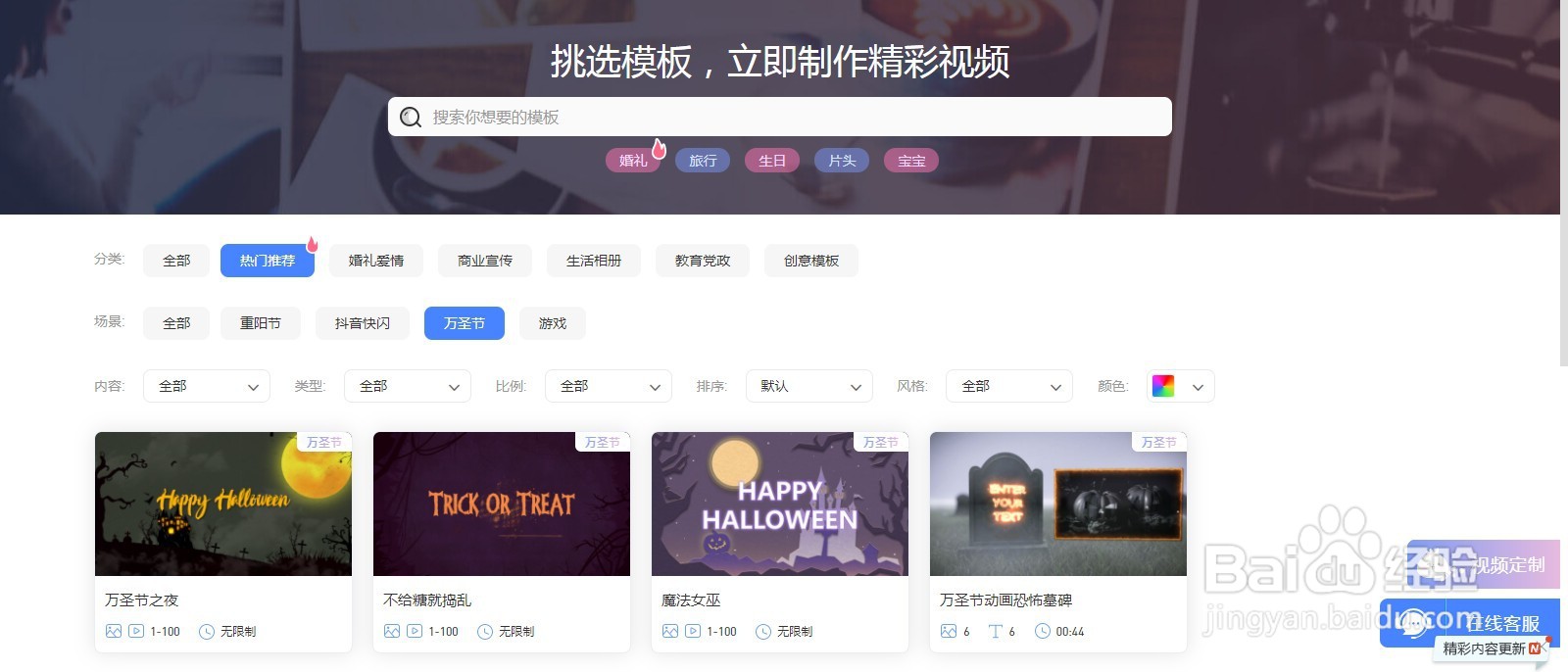1568x672 pixels.
Task: Click the video icon under 不给糖就捣乱
Action: [415, 631]
